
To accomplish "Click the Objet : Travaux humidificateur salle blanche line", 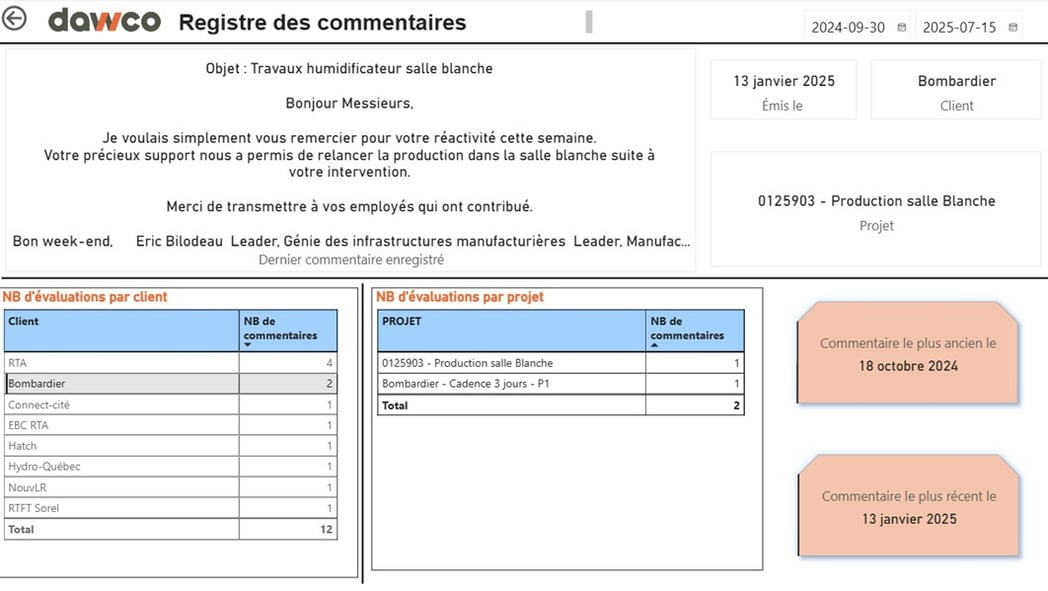I will (349, 69).
